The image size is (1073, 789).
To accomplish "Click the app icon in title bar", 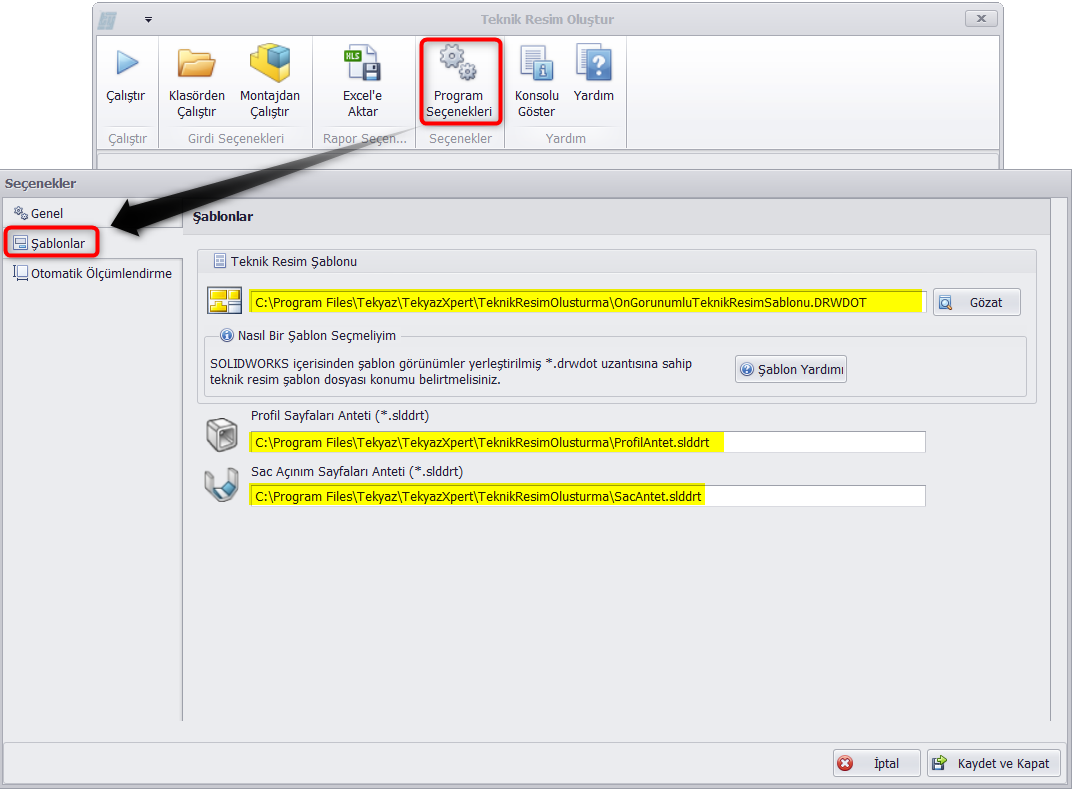I will [107, 20].
